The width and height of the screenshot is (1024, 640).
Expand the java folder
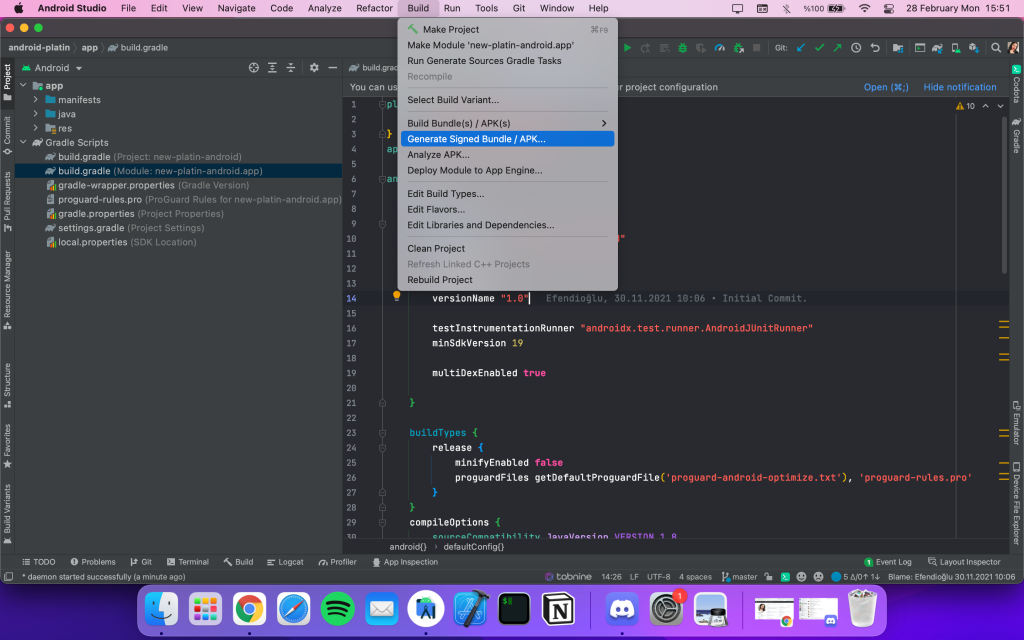36,114
